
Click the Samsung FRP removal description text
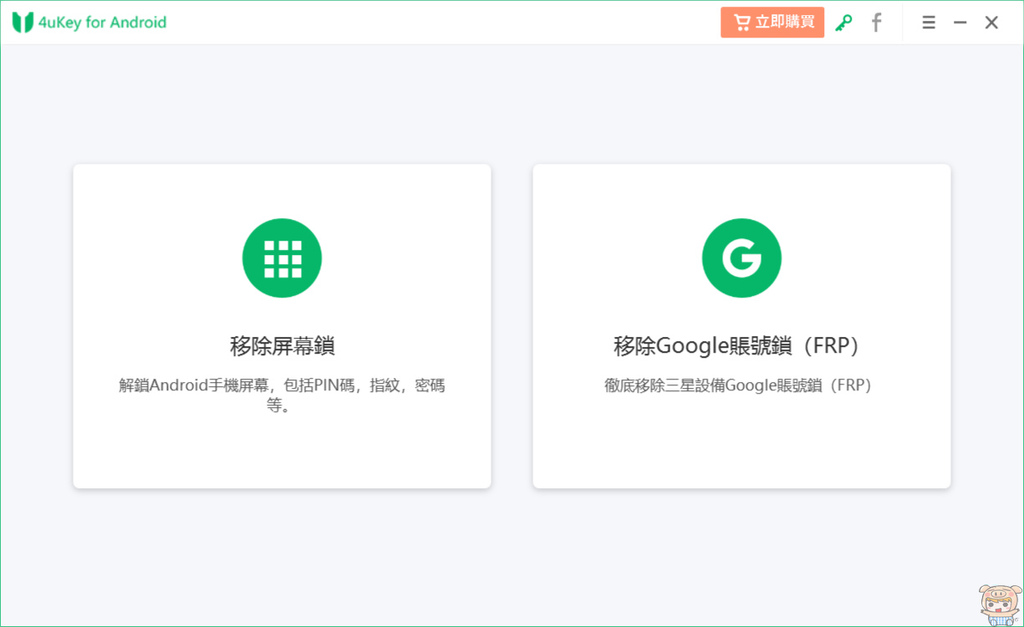[741, 385]
